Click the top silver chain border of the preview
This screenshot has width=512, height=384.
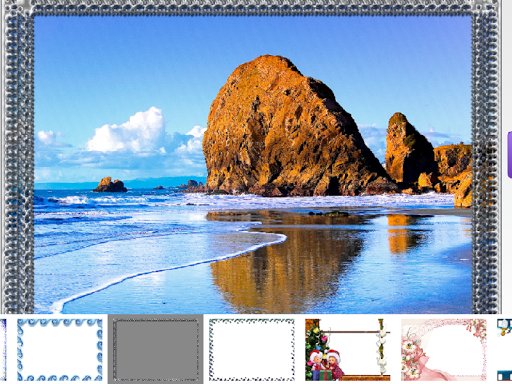tap(252, 7)
